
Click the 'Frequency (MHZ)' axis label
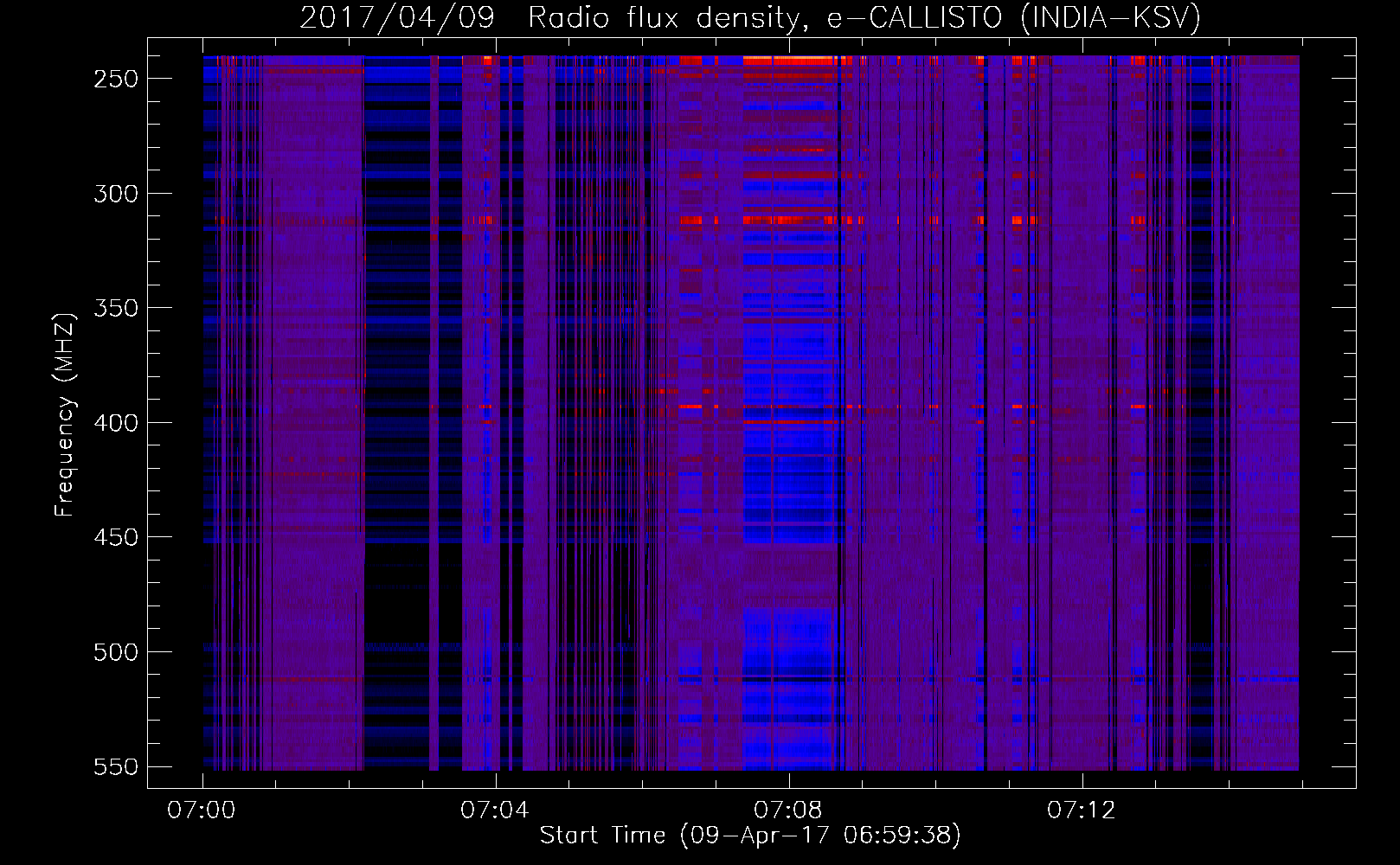(x=66, y=414)
